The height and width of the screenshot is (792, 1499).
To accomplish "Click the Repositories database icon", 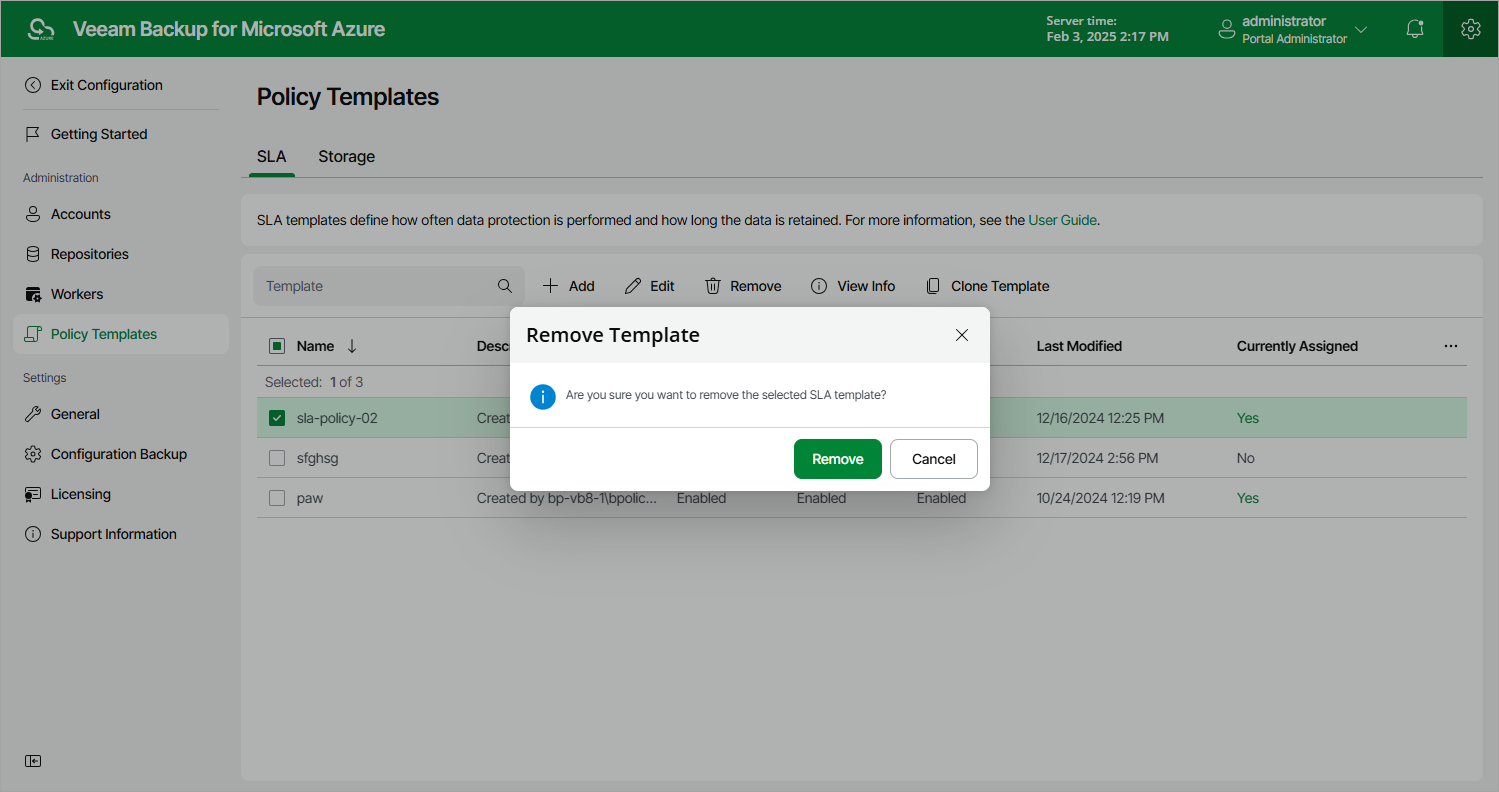I will coord(33,254).
